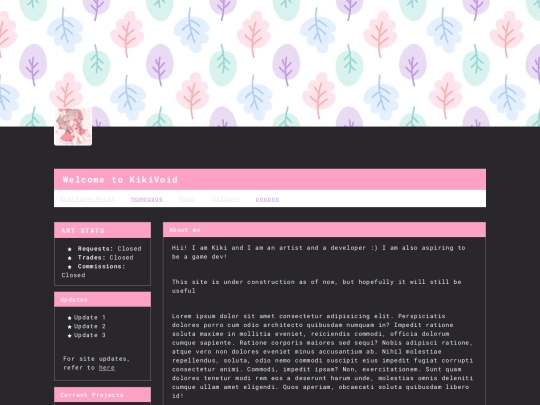The height and width of the screenshot is (405, 540).
Task: Click the star bullet beside Trades
Action: click(70, 258)
